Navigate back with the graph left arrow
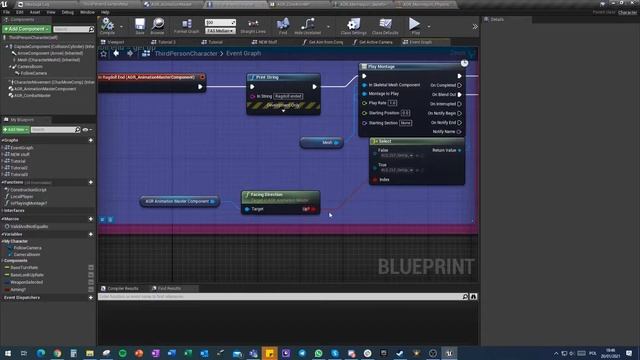 tap(116, 53)
